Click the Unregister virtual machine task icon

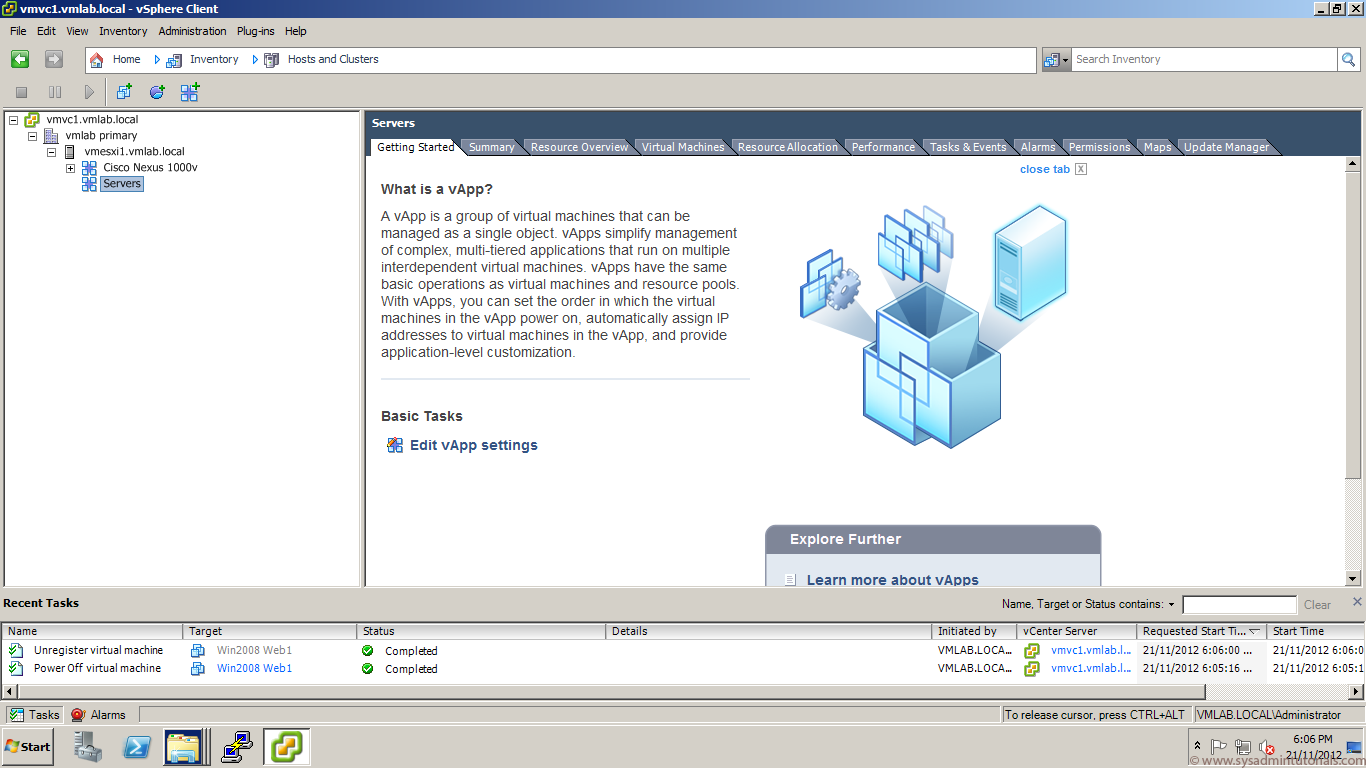(x=16, y=650)
